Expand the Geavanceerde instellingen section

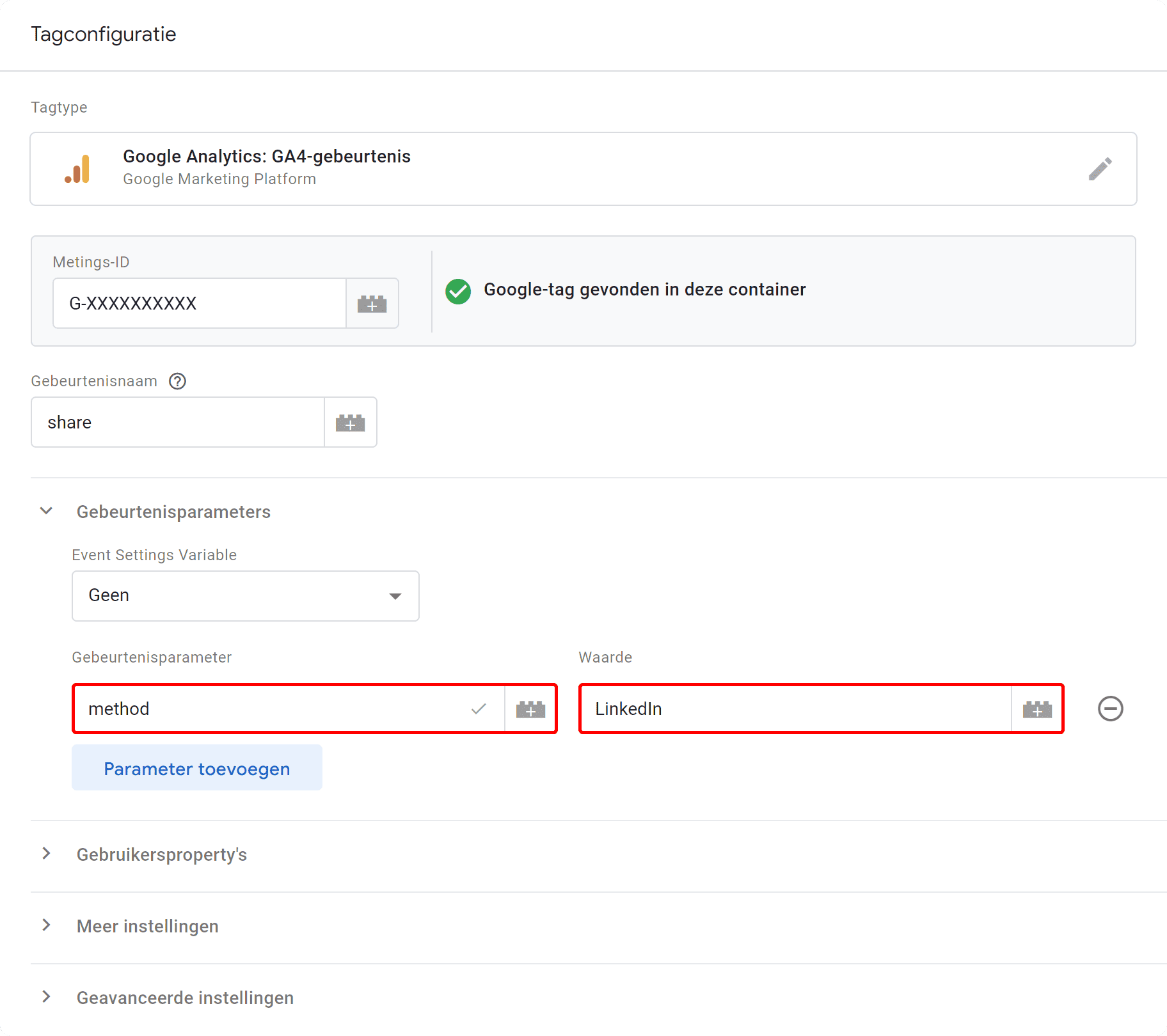click(x=45, y=996)
